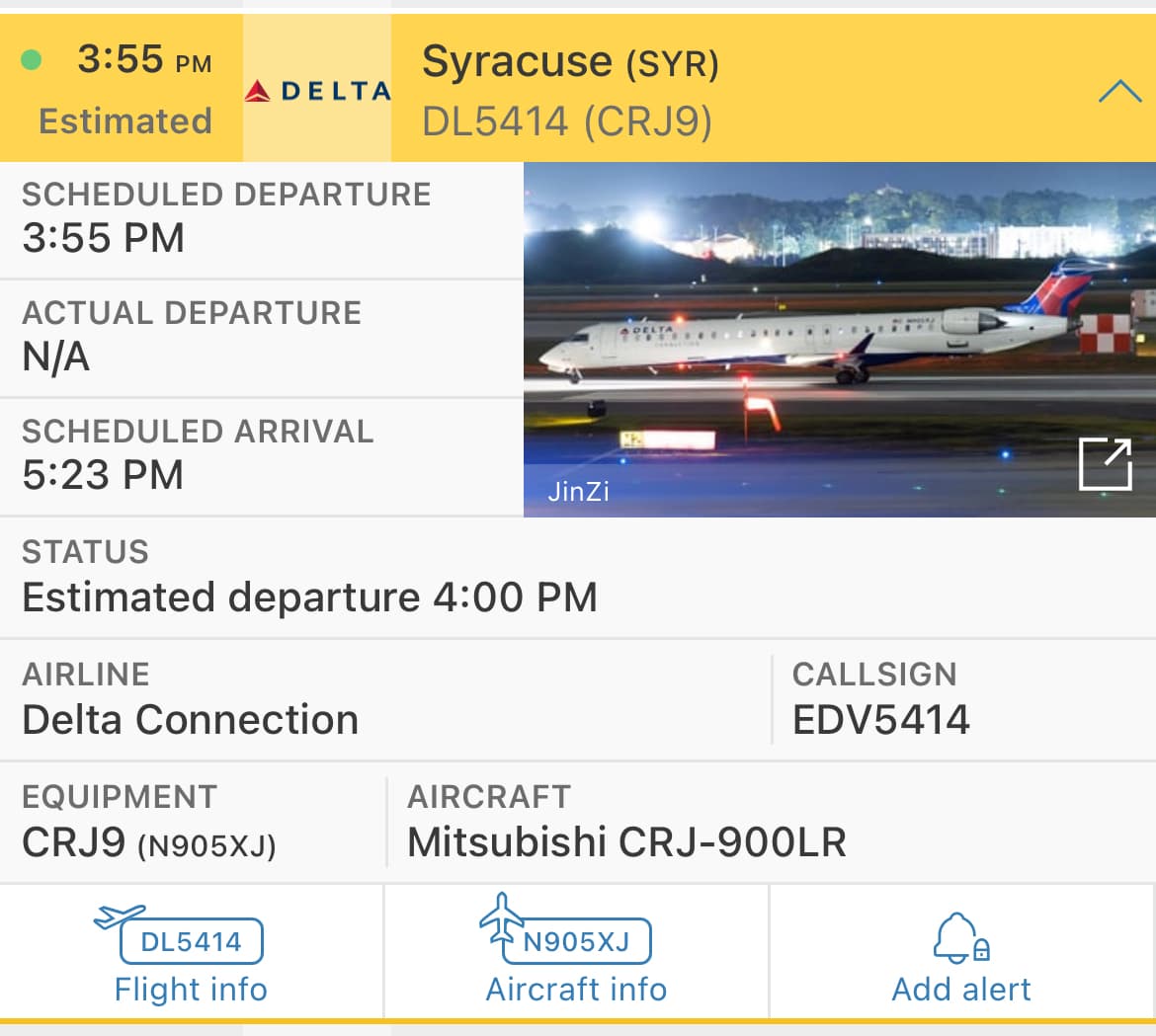Select the Scheduled Arrival 5:23 PM row
The width and height of the screenshot is (1156, 1036).
(198, 455)
